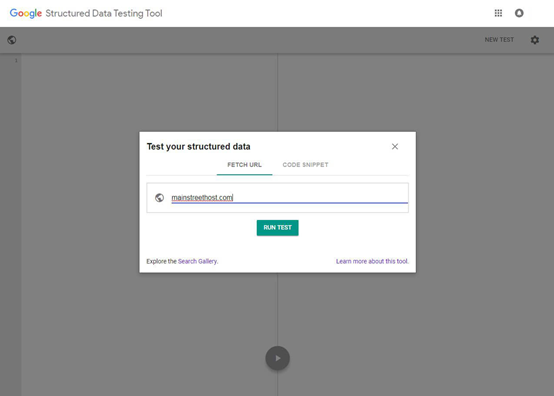Focus the URL input containing mainstreethost.com

(x=289, y=197)
